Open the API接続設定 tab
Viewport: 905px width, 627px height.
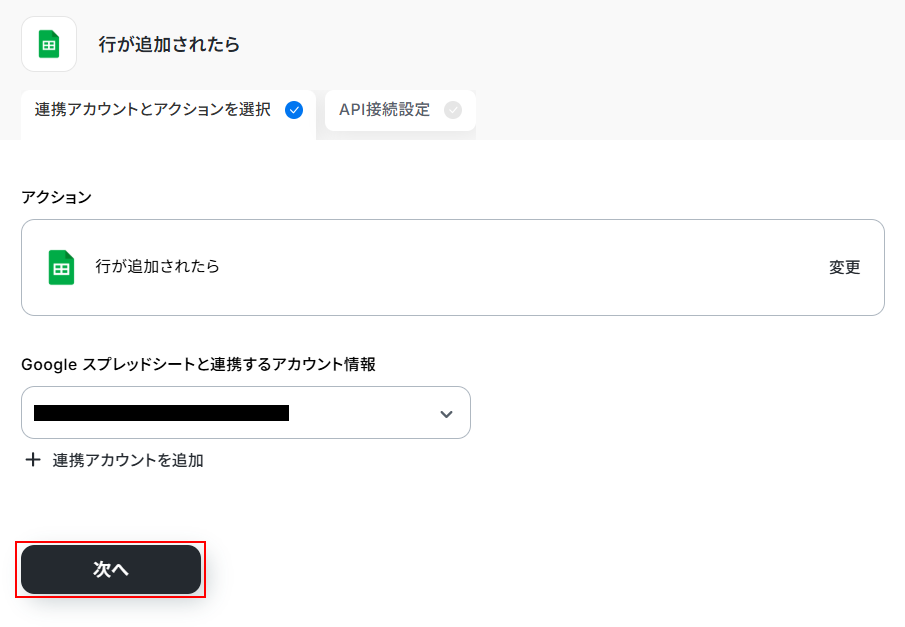384,110
